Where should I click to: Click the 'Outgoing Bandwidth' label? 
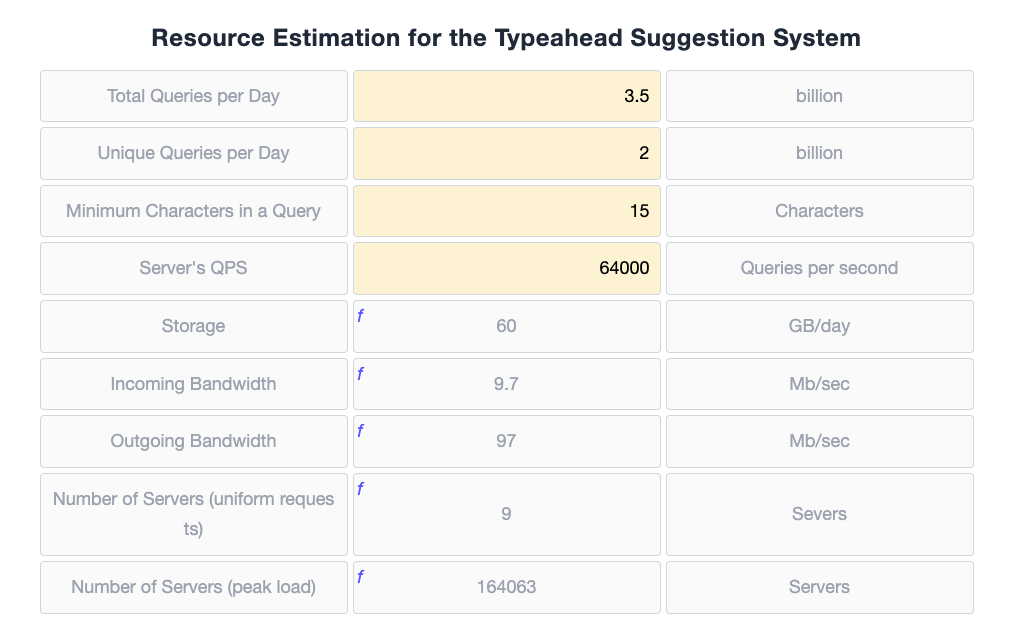(194, 441)
